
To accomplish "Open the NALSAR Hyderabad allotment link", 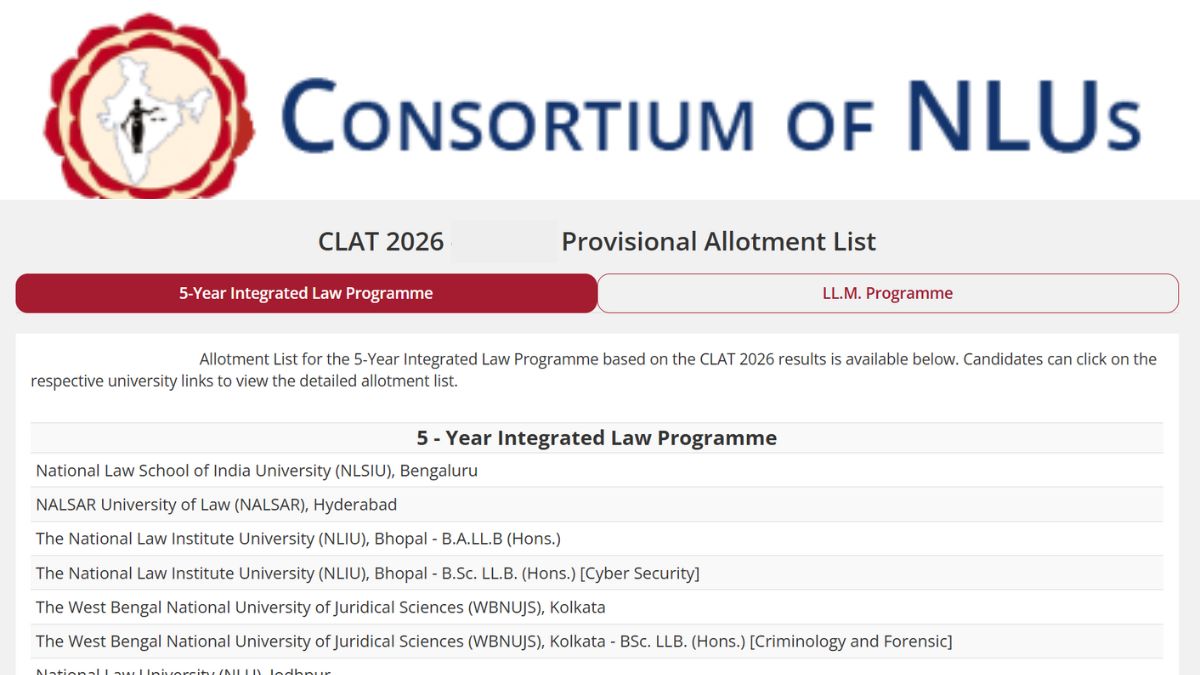I will tap(216, 504).
